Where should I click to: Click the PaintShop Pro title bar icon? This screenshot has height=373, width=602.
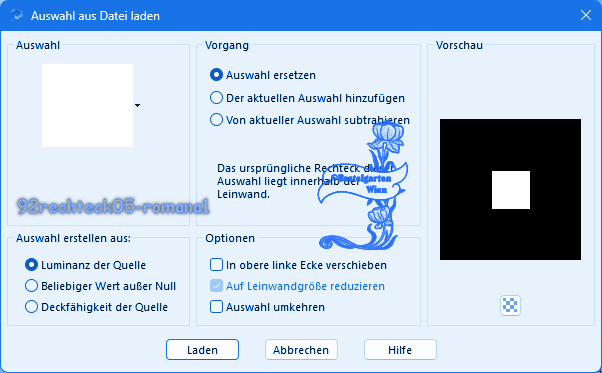coord(17,15)
